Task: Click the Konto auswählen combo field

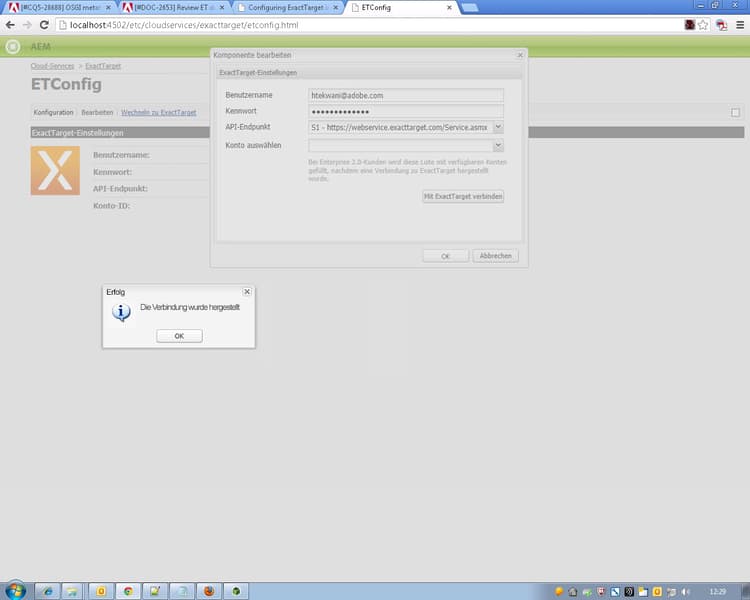Action: 401,145
